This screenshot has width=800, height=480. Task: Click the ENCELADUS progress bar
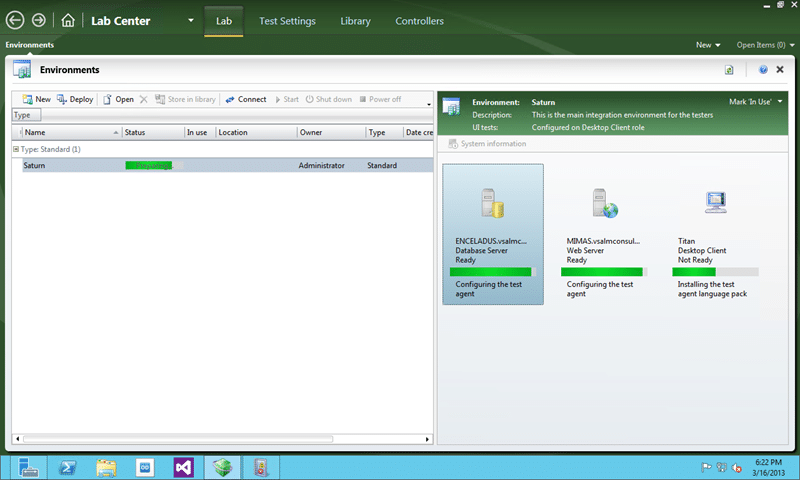coord(493,272)
